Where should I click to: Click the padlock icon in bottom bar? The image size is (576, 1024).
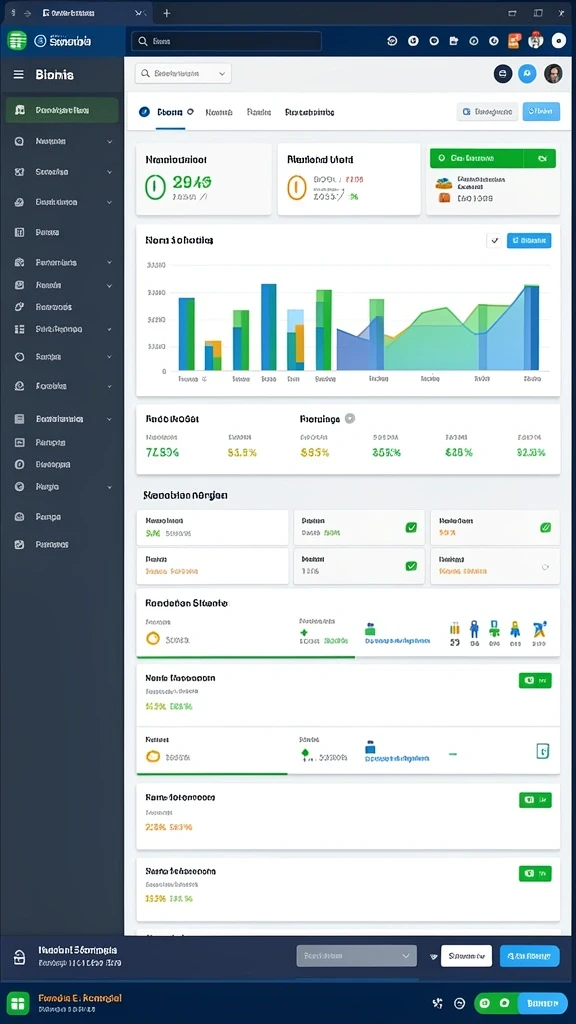(x=20, y=957)
